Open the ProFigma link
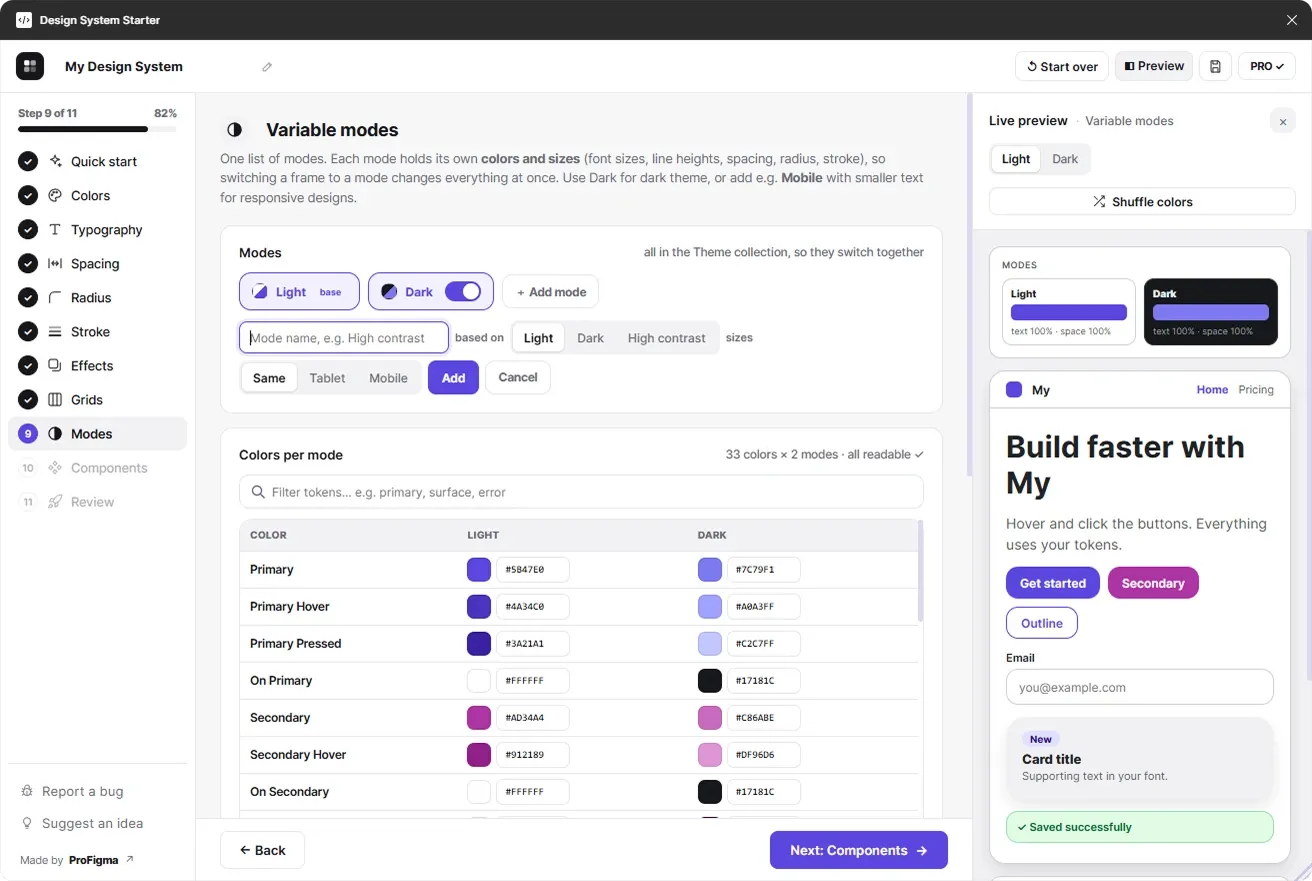This screenshot has height=881, width=1312. (101, 860)
